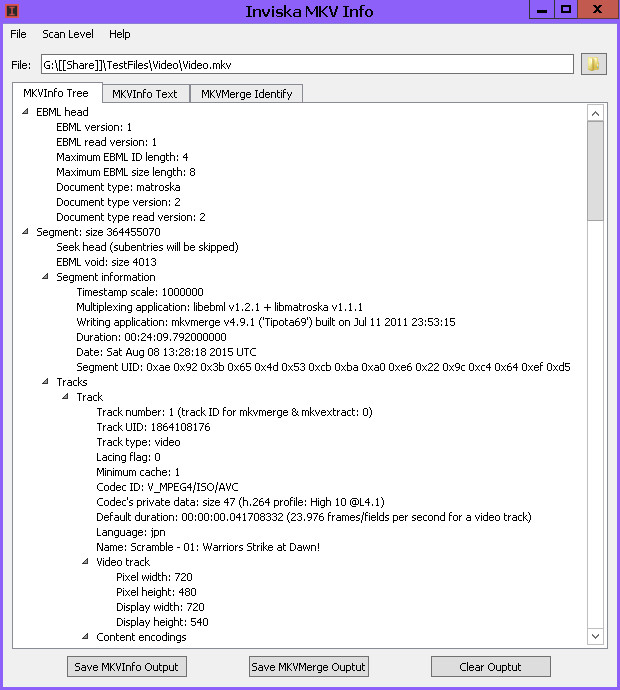This screenshot has height=690, width=620.
Task: Select the Writing application row
Action: pyautogui.click(x=265, y=322)
